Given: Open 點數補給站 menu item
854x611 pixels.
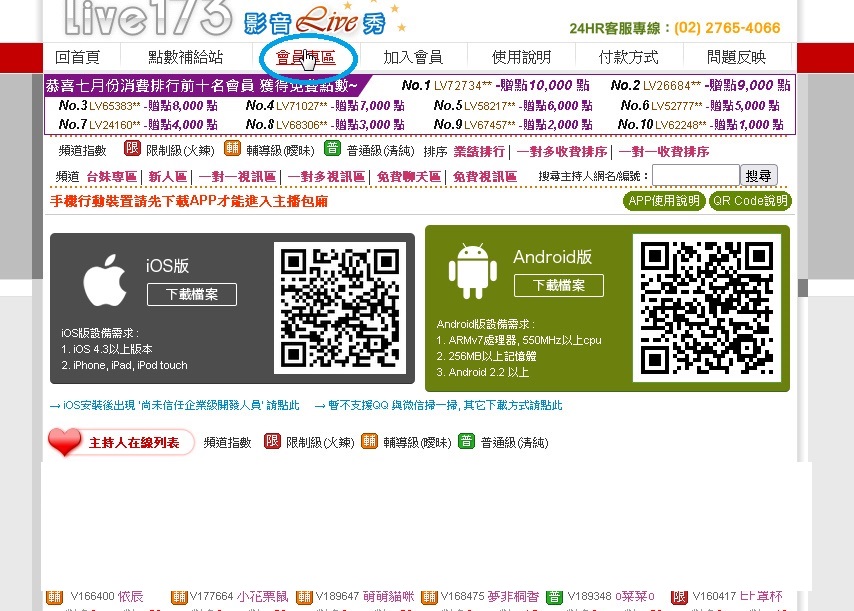Looking at the screenshot, I should [x=186, y=57].
